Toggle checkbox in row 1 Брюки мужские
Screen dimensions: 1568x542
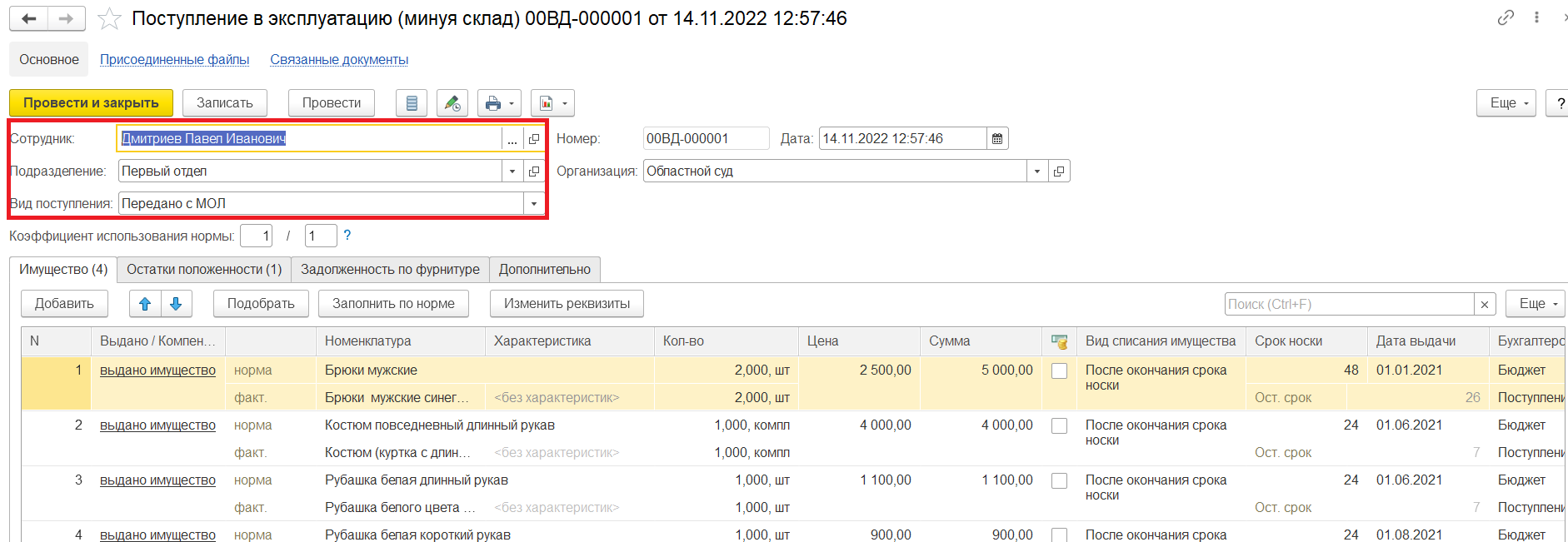[1059, 371]
